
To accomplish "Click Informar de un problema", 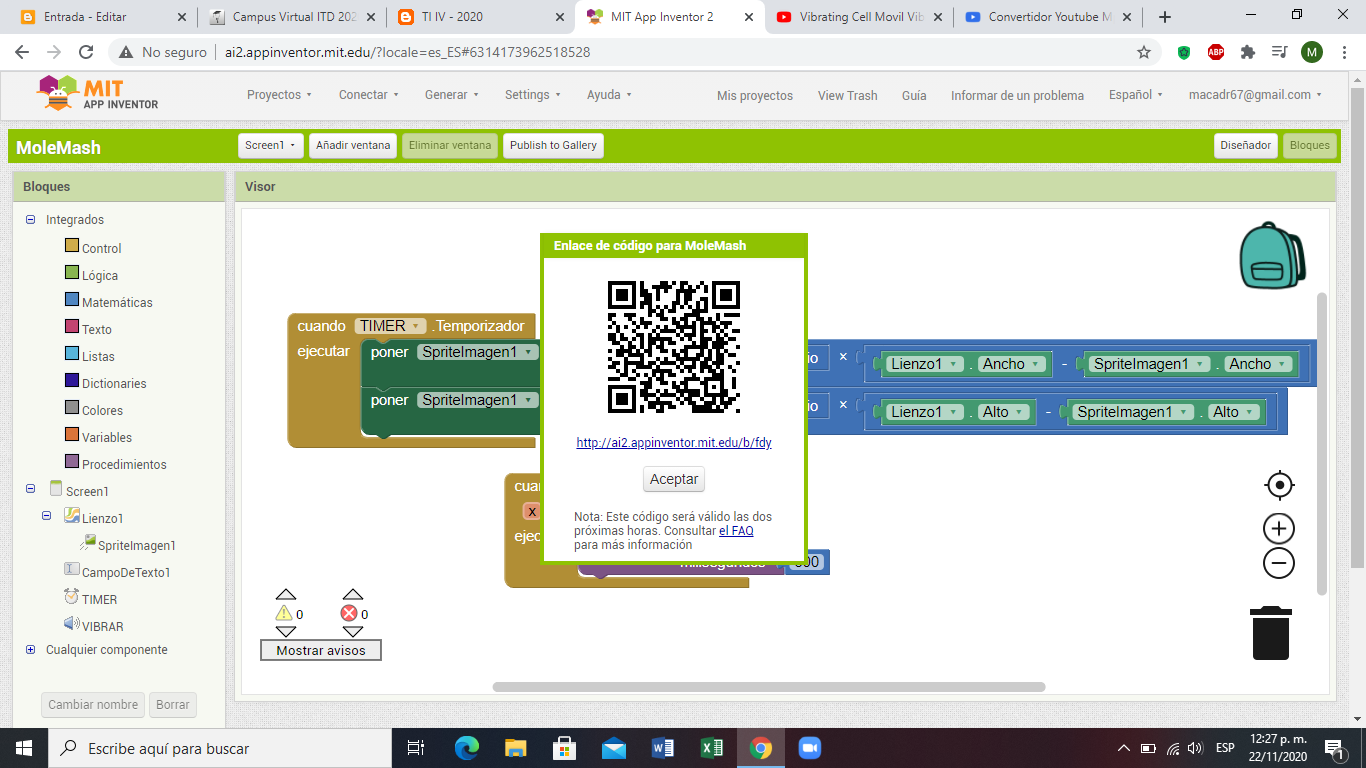I will (1017, 96).
